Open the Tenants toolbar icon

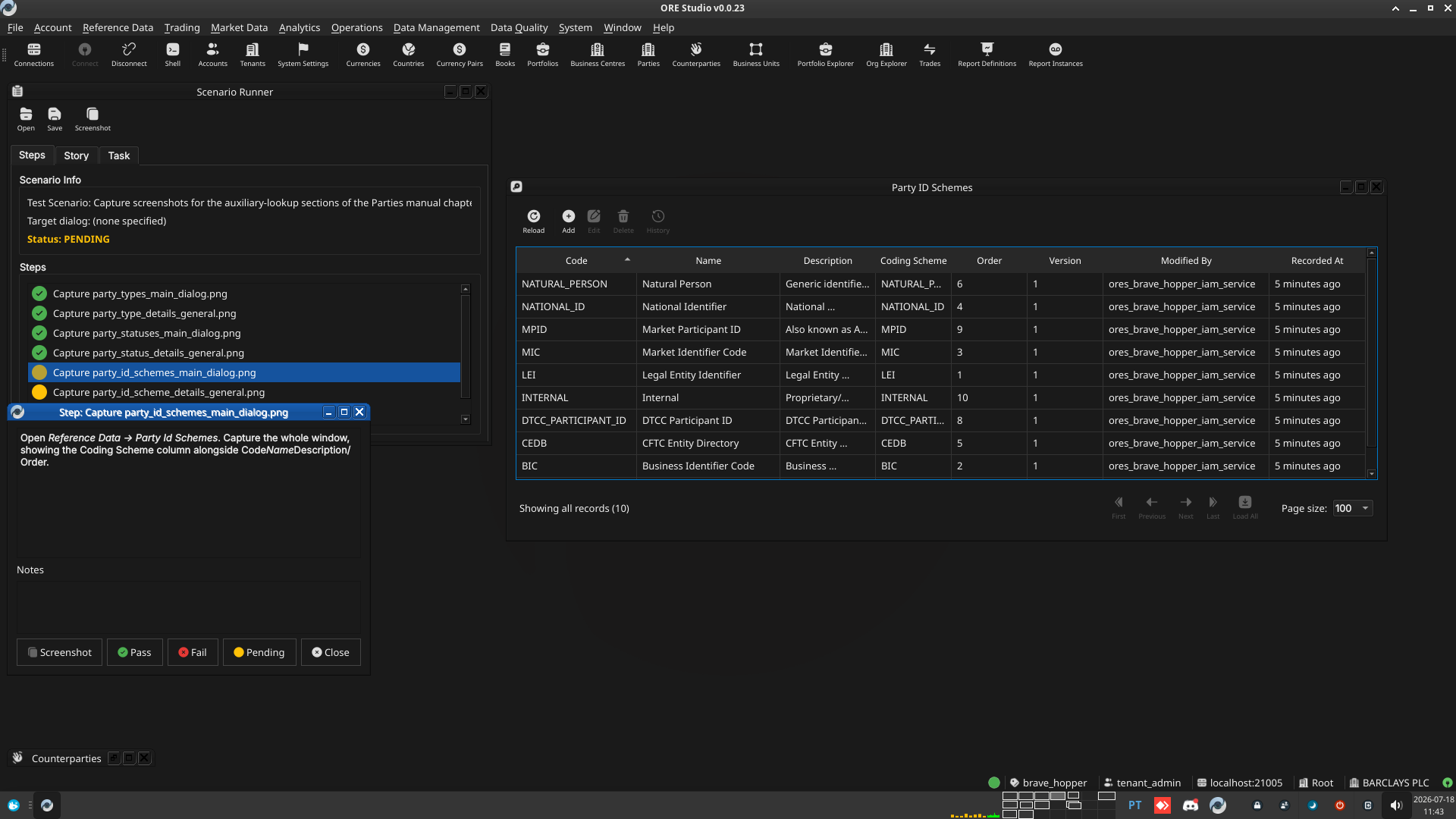tap(253, 55)
